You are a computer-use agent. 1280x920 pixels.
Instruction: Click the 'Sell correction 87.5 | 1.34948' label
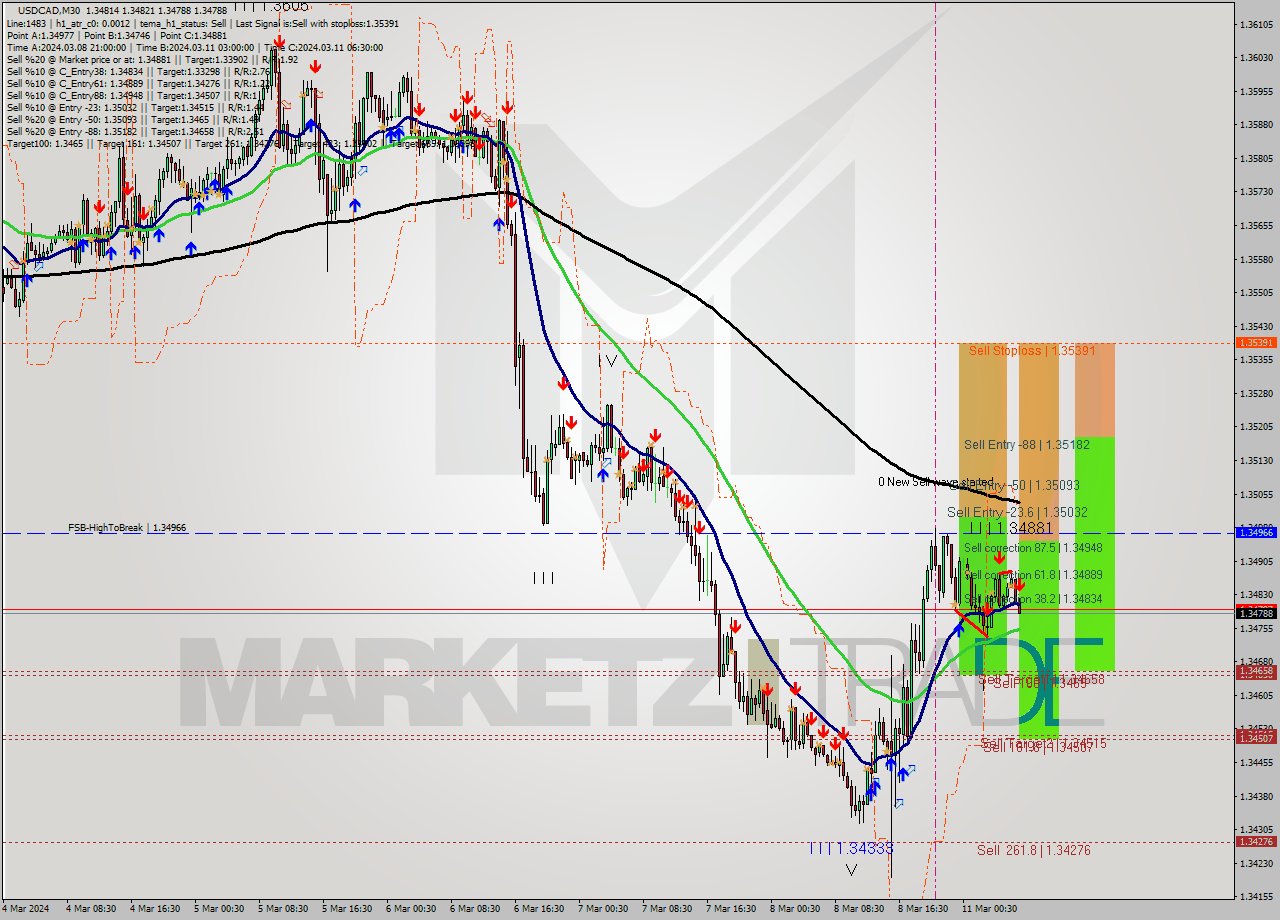pos(1033,548)
